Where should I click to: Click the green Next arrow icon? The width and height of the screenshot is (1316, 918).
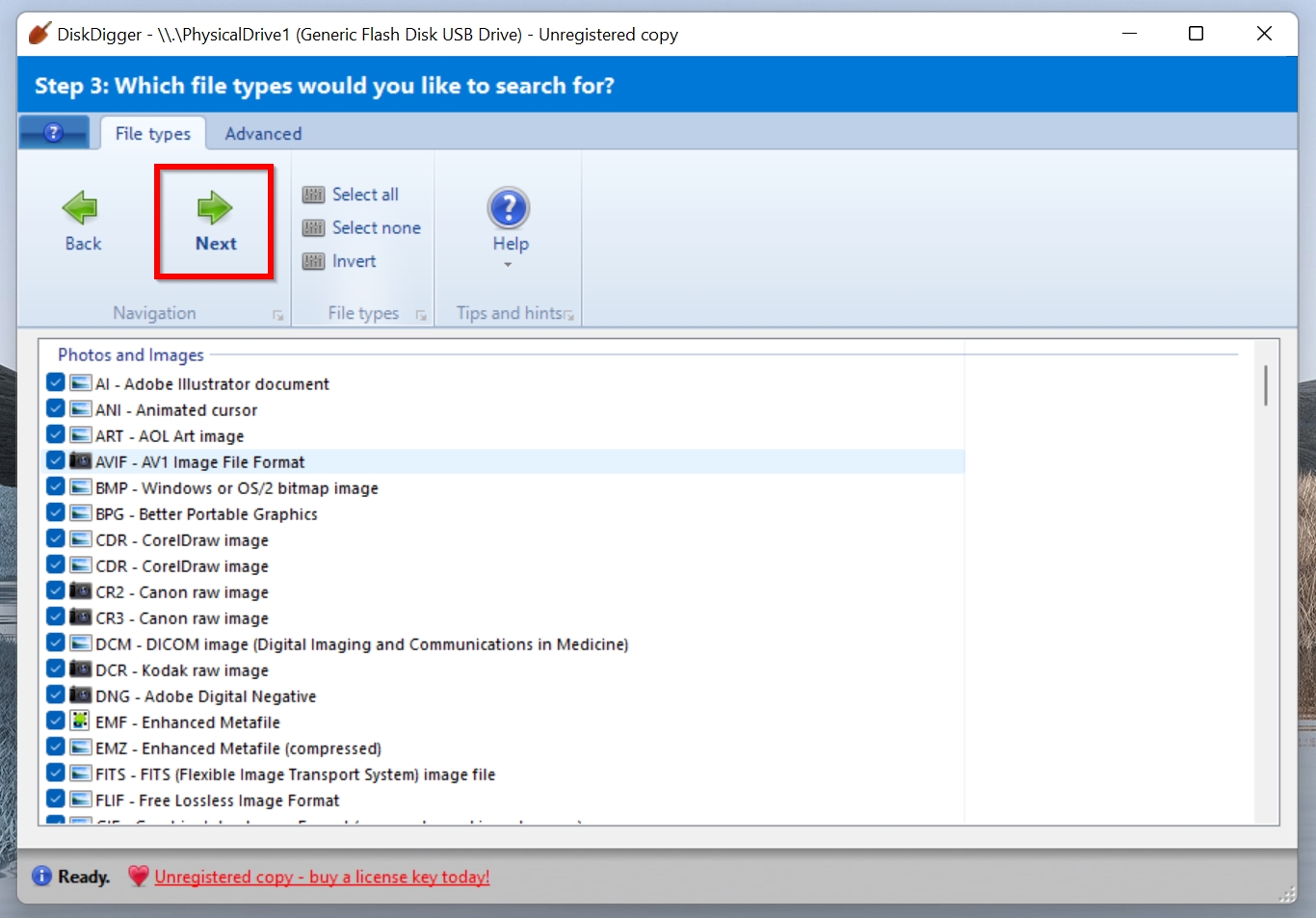tap(215, 207)
